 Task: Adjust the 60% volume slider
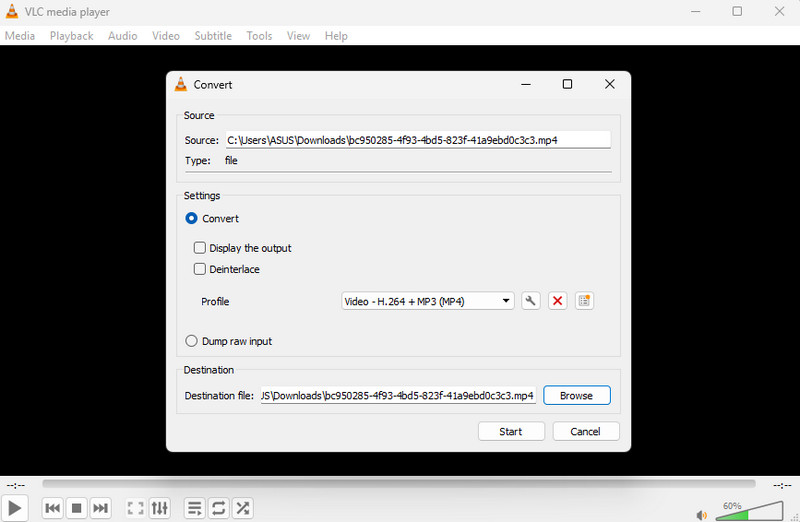click(749, 511)
